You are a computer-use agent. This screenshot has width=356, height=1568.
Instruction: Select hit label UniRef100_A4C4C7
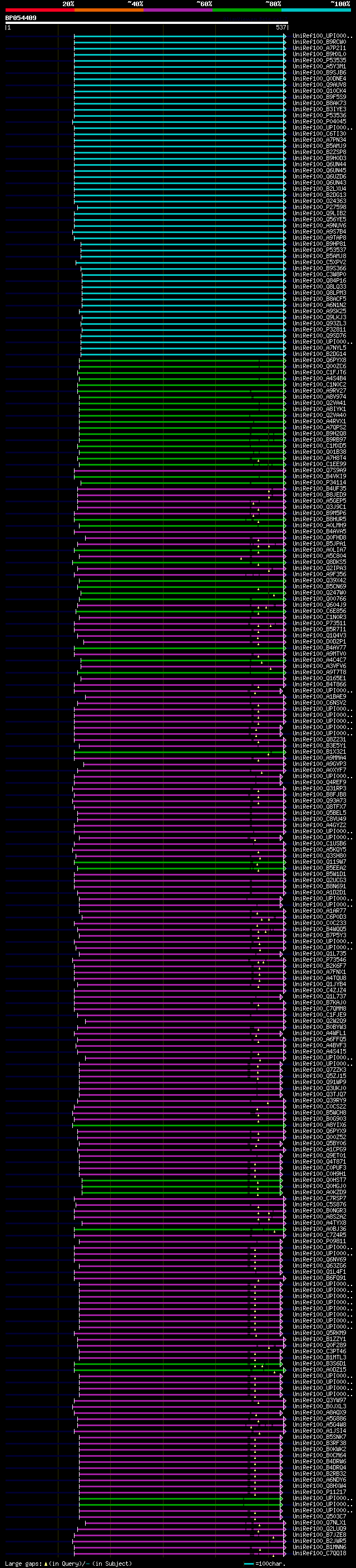319,660
